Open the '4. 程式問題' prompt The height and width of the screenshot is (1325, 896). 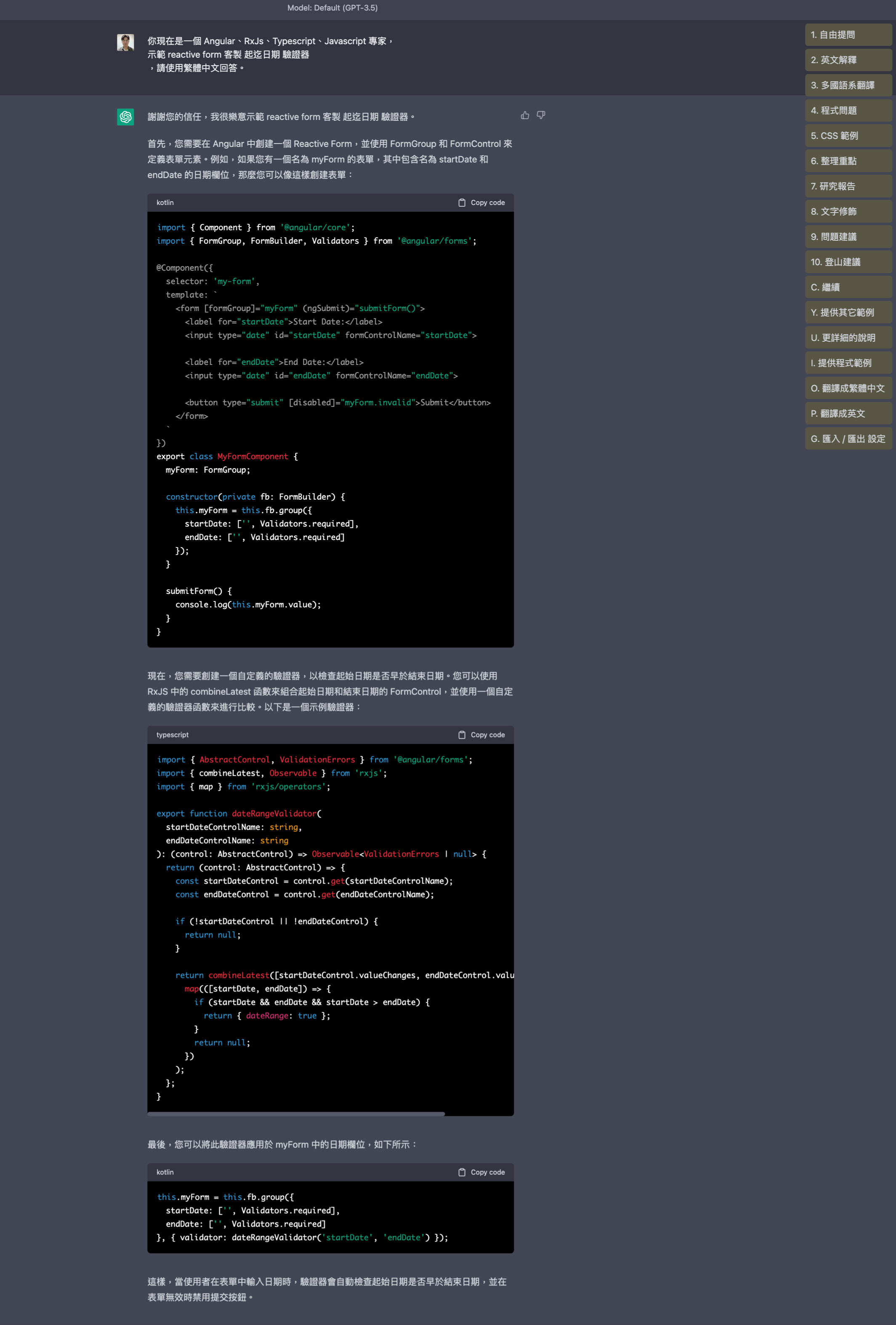(x=848, y=111)
